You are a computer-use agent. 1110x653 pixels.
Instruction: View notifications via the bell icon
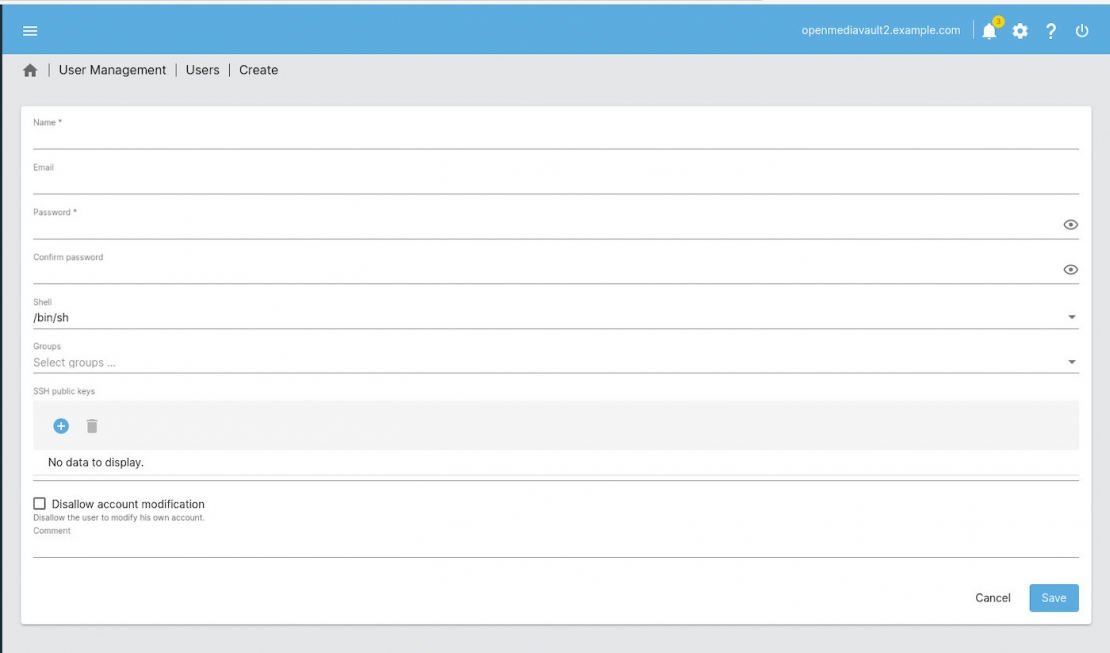[x=988, y=31]
